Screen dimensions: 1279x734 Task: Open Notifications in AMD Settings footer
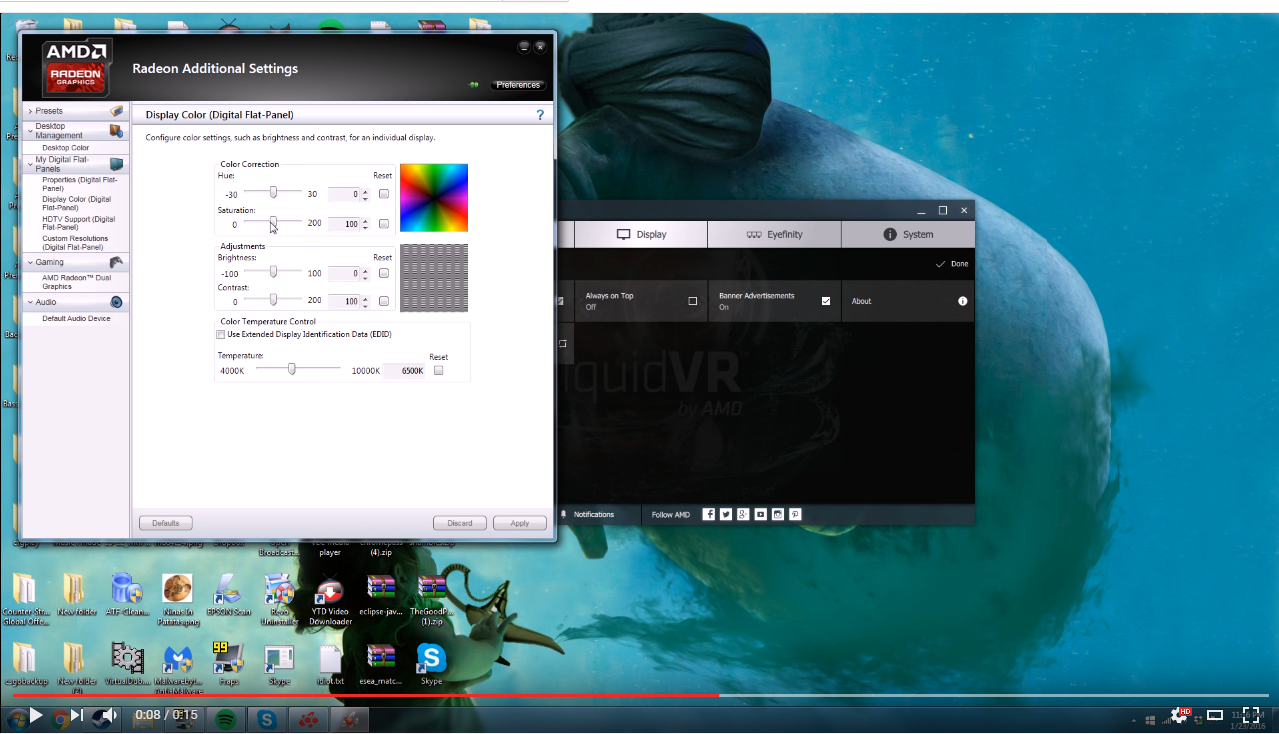[588, 514]
